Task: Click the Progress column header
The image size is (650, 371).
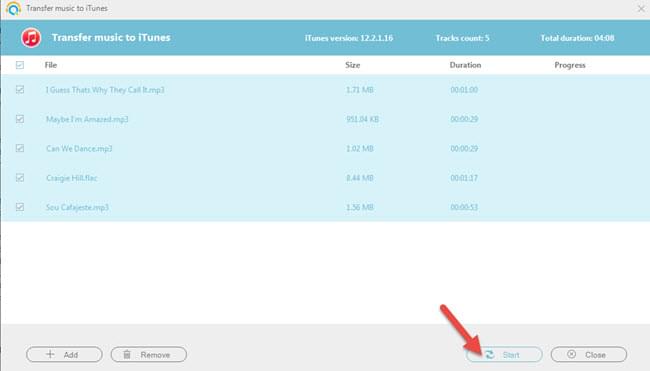Action: coord(570,65)
